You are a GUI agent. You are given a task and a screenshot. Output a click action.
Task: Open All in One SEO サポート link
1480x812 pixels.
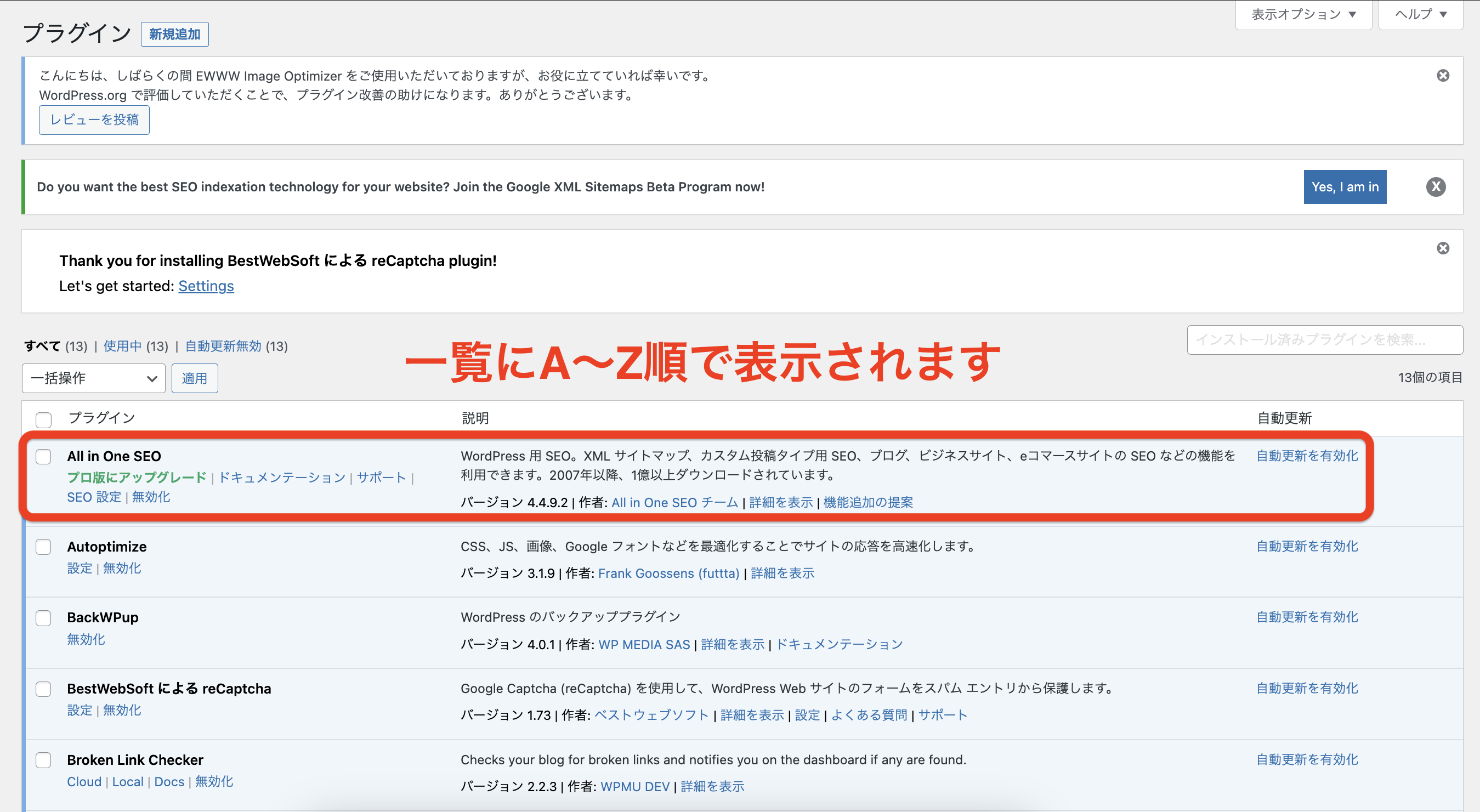click(382, 477)
